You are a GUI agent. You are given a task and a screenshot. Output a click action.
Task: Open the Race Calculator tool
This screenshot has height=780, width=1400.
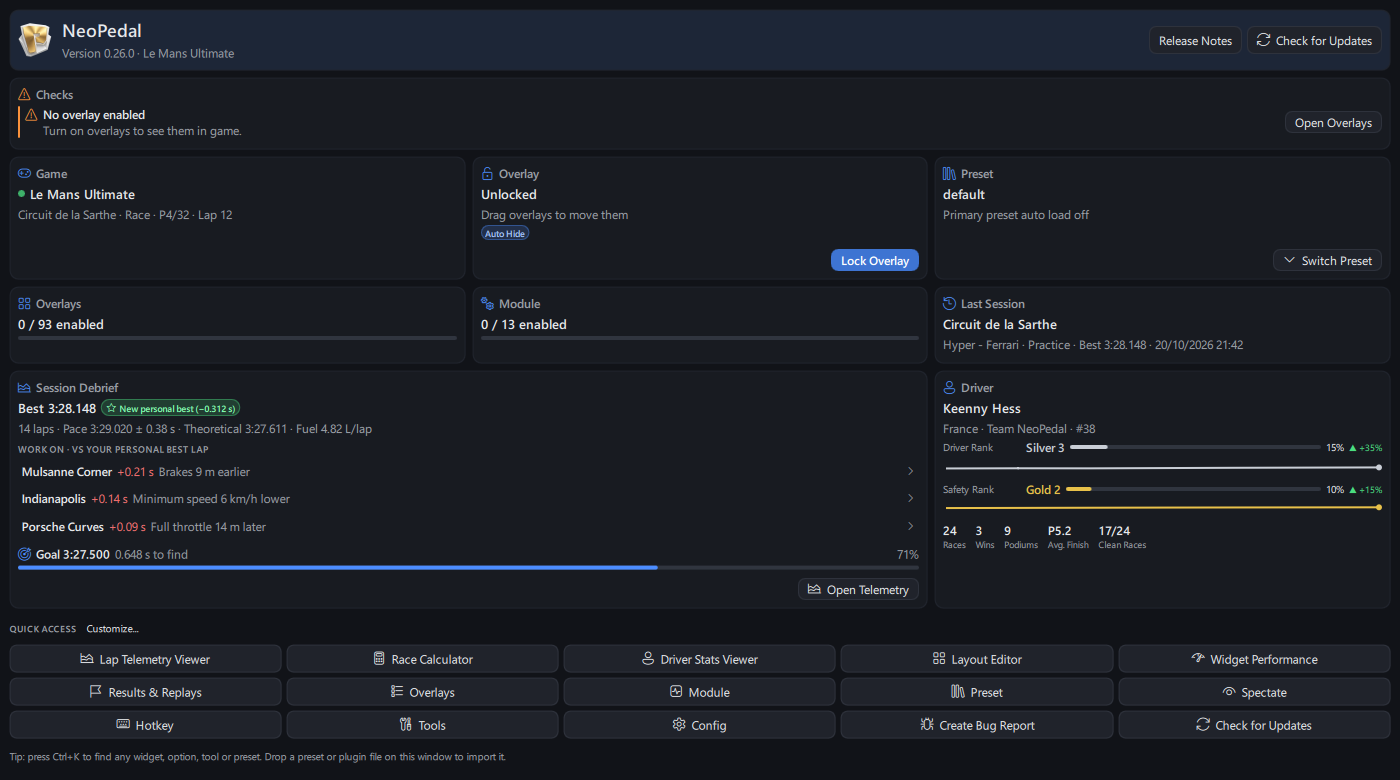point(422,659)
